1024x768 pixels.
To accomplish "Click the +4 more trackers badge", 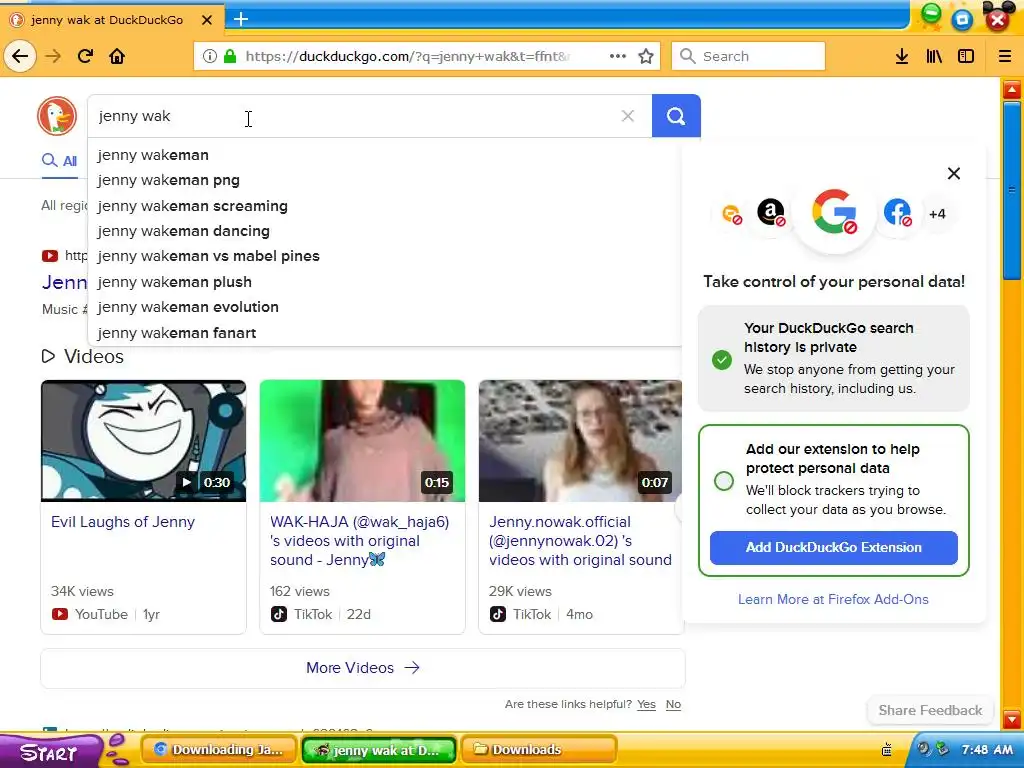I will click(937, 214).
